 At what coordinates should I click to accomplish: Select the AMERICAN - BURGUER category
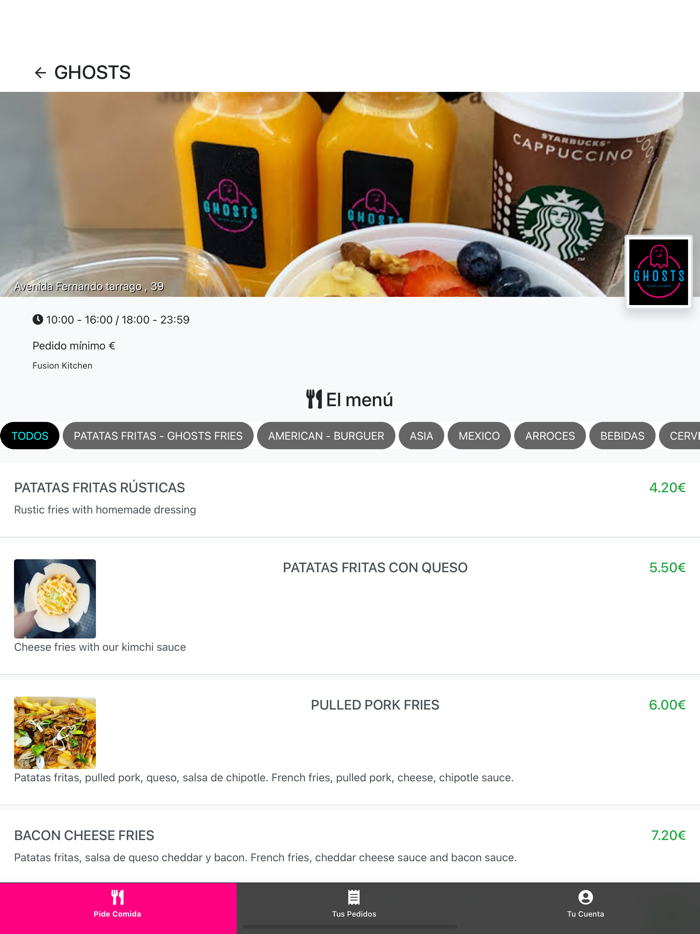pos(326,435)
